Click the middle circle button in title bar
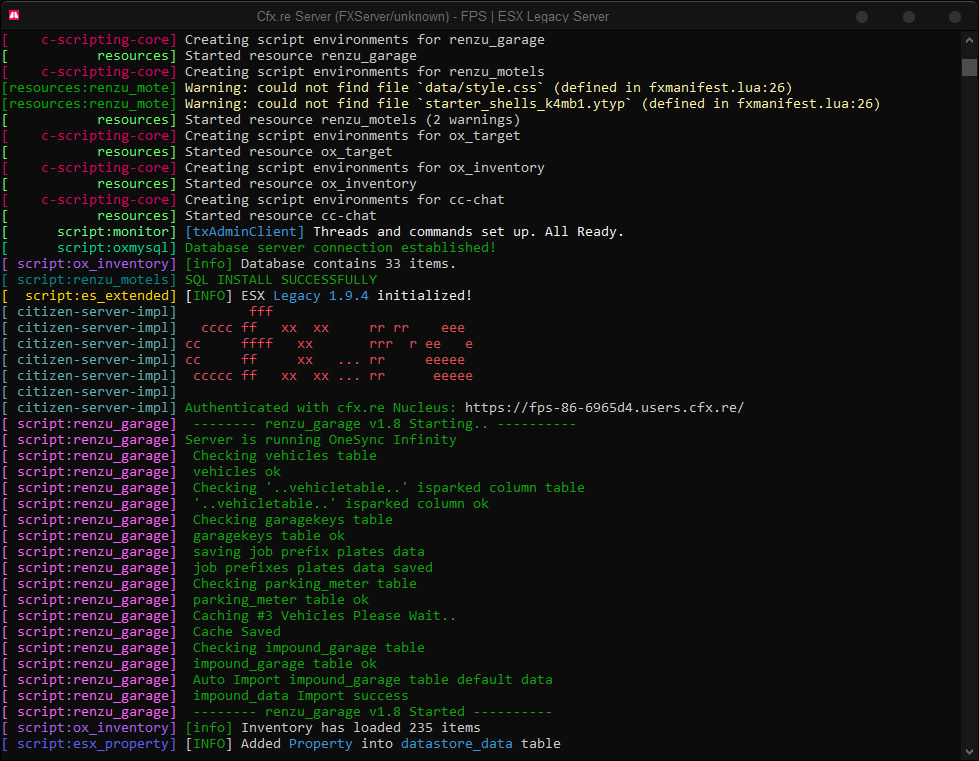The image size is (979, 761). (908, 16)
